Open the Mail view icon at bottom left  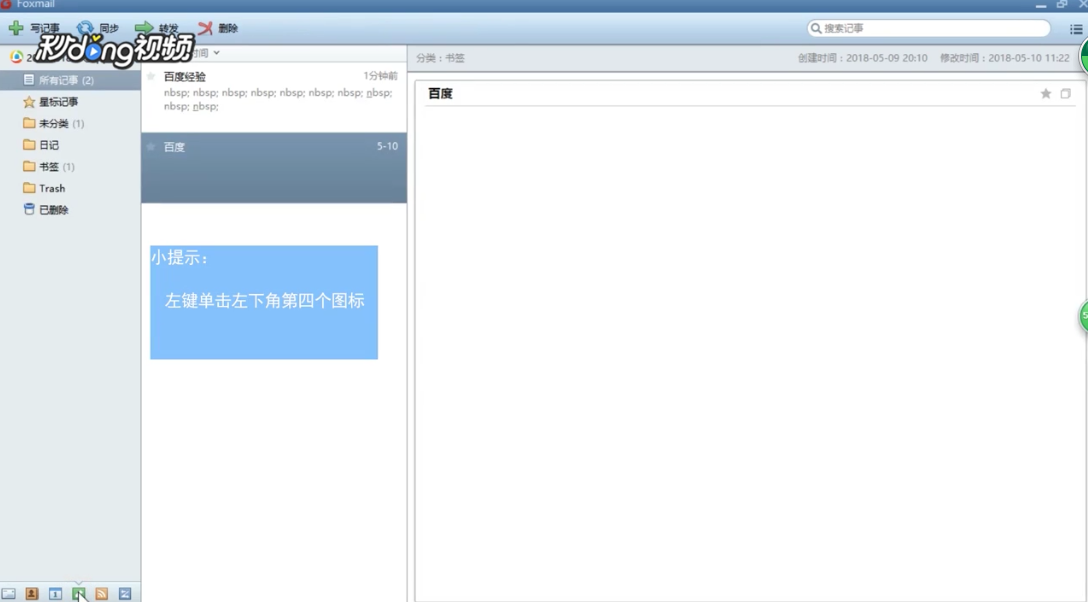[x=8, y=593]
